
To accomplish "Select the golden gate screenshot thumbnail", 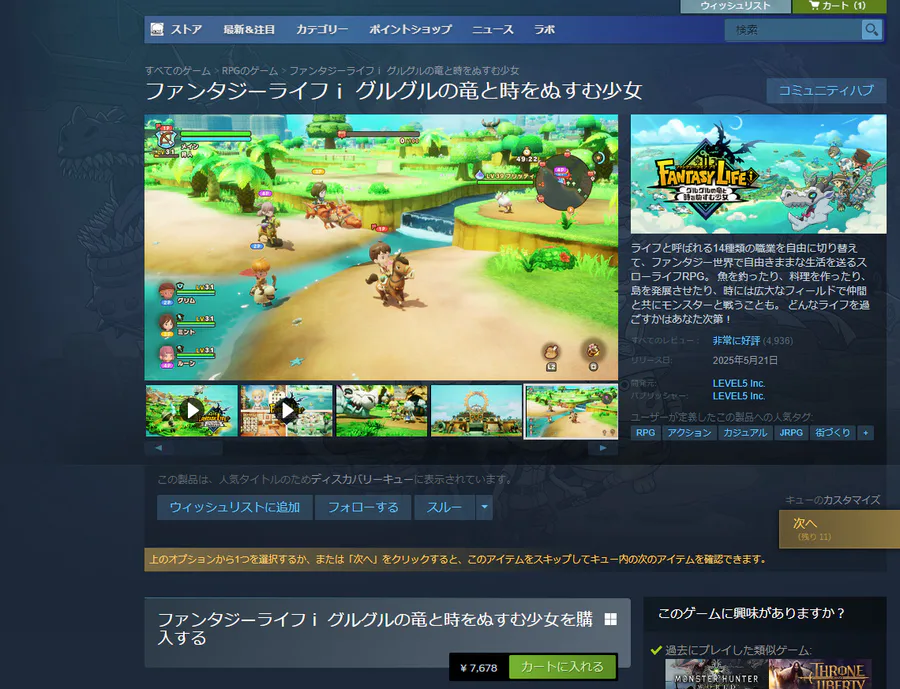I will click(x=476, y=411).
